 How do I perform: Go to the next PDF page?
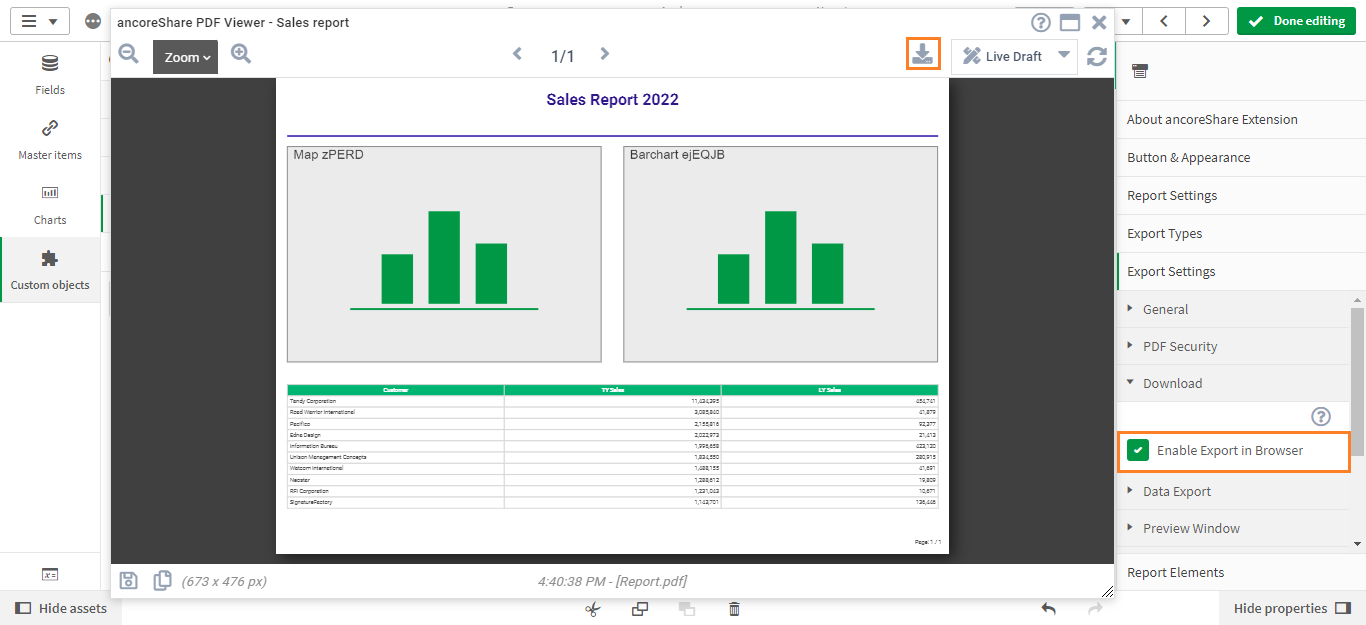coord(605,54)
